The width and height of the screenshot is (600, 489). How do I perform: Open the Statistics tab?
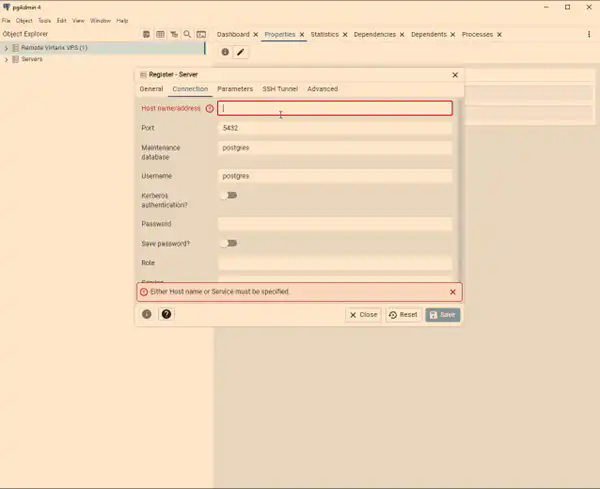[324, 34]
